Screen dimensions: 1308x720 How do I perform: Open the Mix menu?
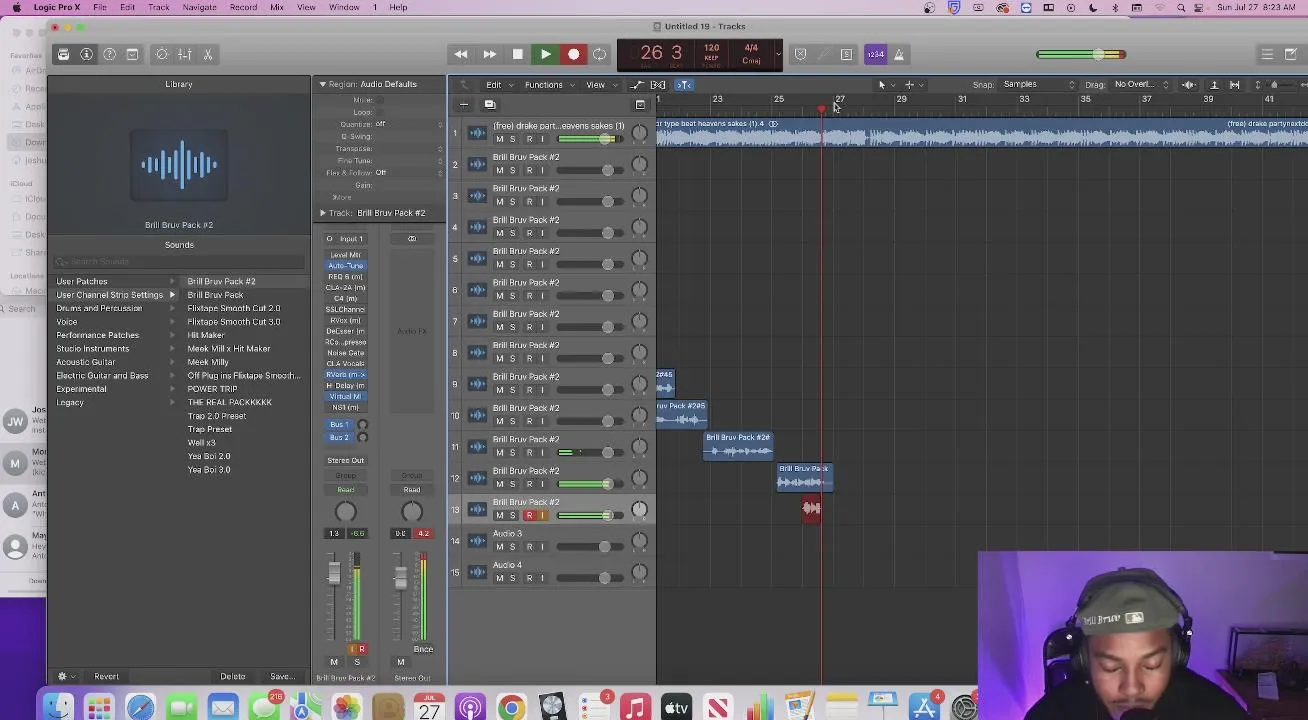click(277, 7)
